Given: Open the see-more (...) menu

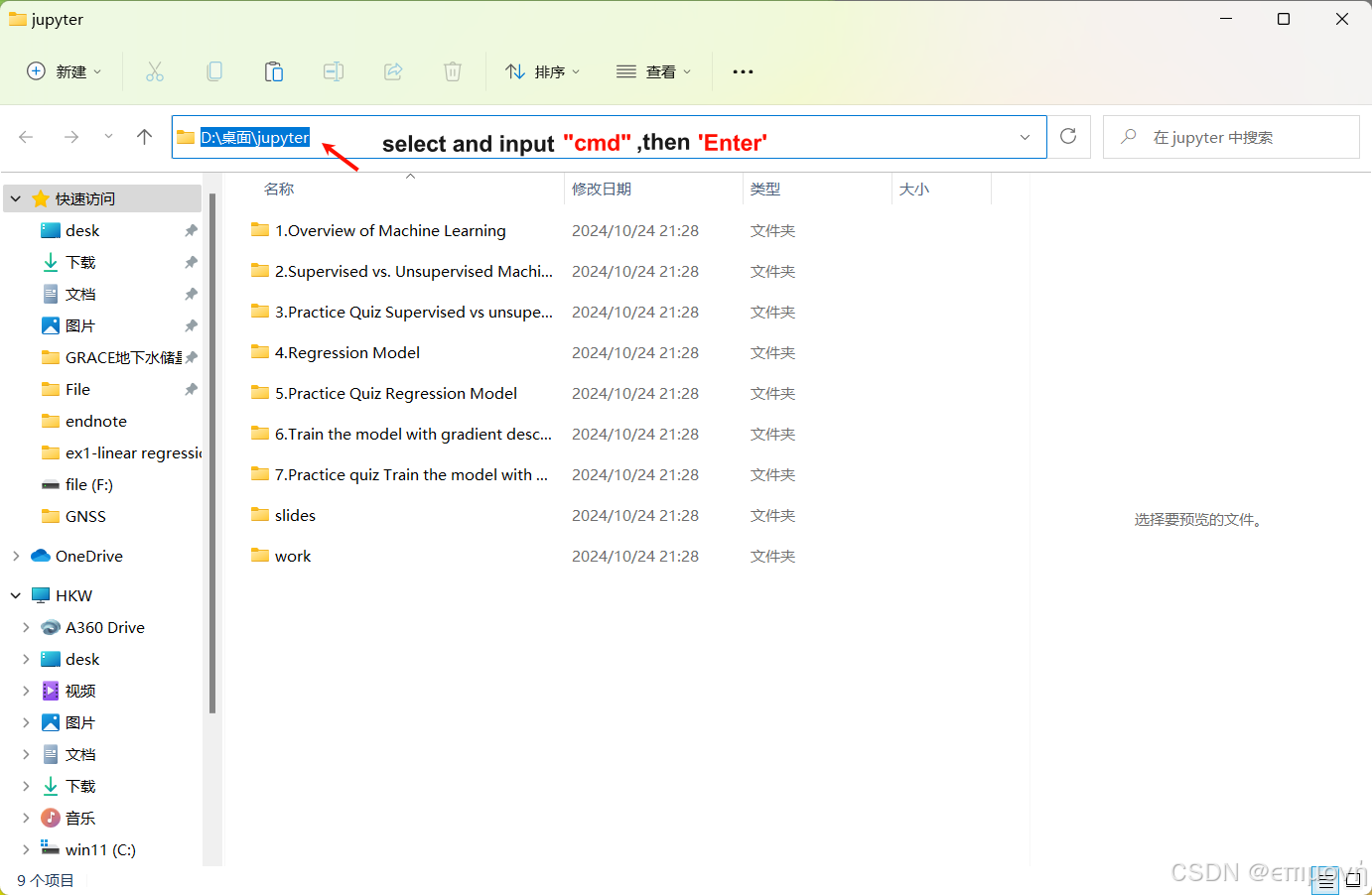Looking at the screenshot, I should (x=743, y=70).
